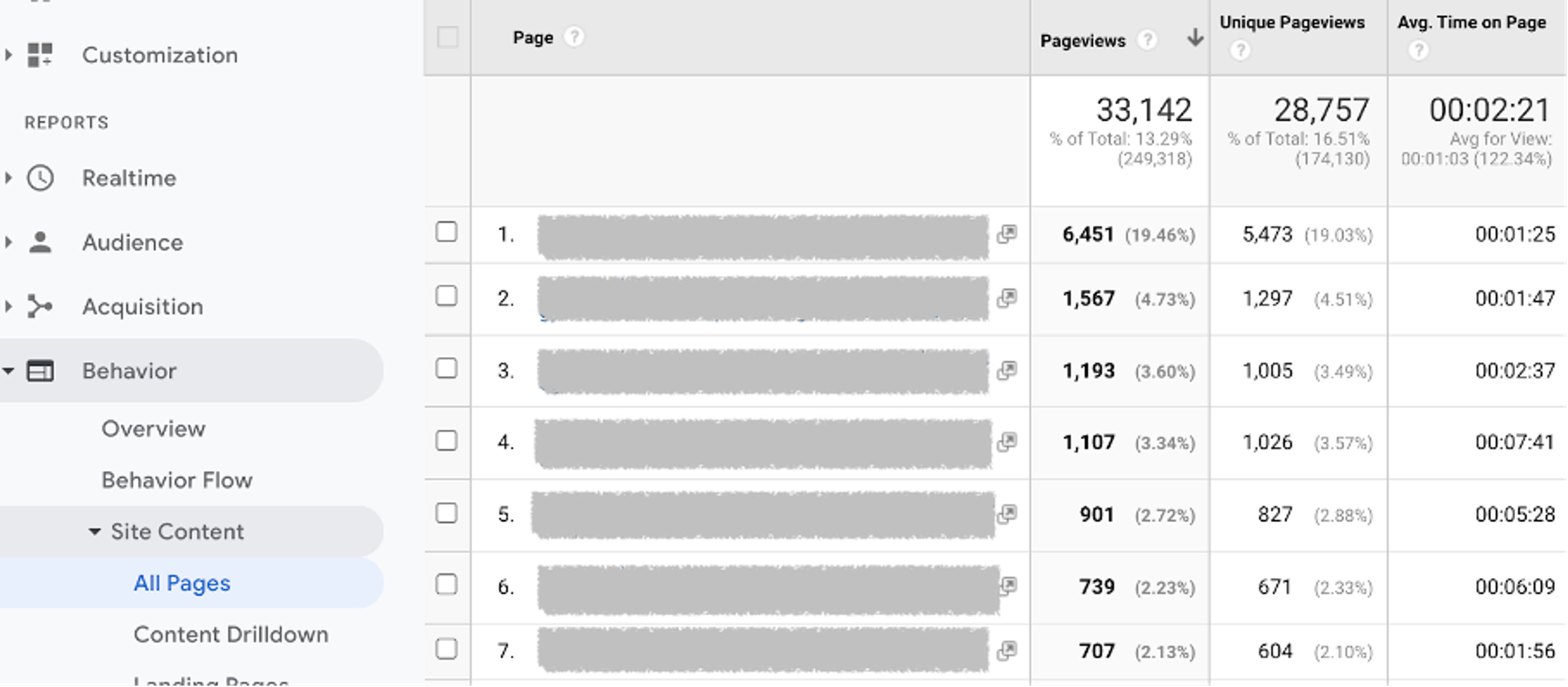Collapse the Site Content group

[x=94, y=531]
